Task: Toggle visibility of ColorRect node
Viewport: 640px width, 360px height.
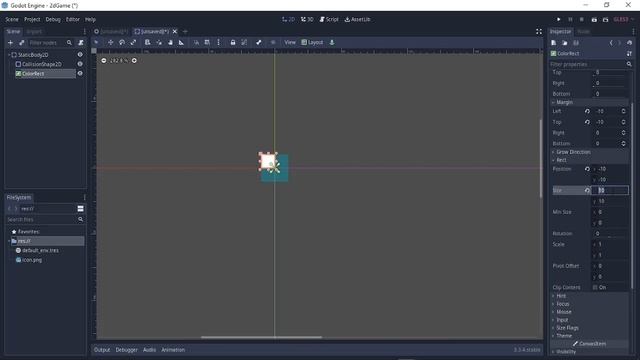Action: pos(80,73)
